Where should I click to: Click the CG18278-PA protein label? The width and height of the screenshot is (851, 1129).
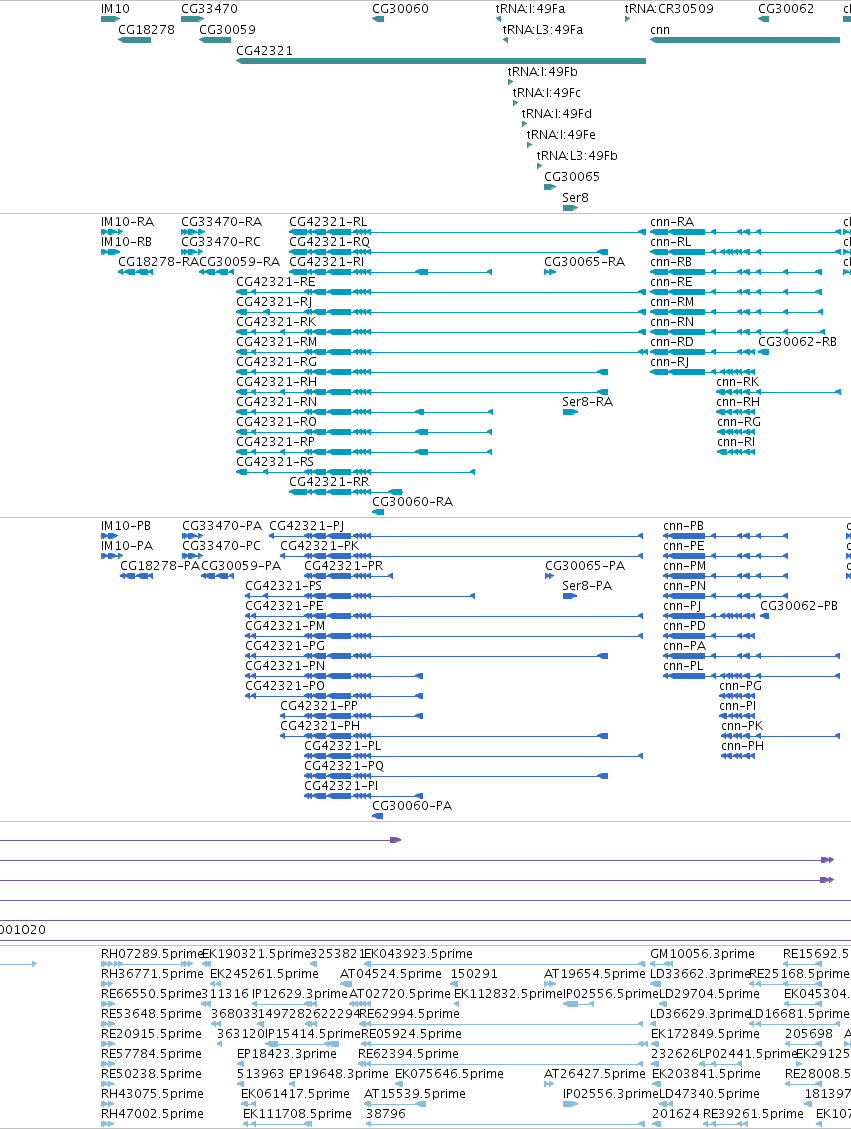pos(160,566)
